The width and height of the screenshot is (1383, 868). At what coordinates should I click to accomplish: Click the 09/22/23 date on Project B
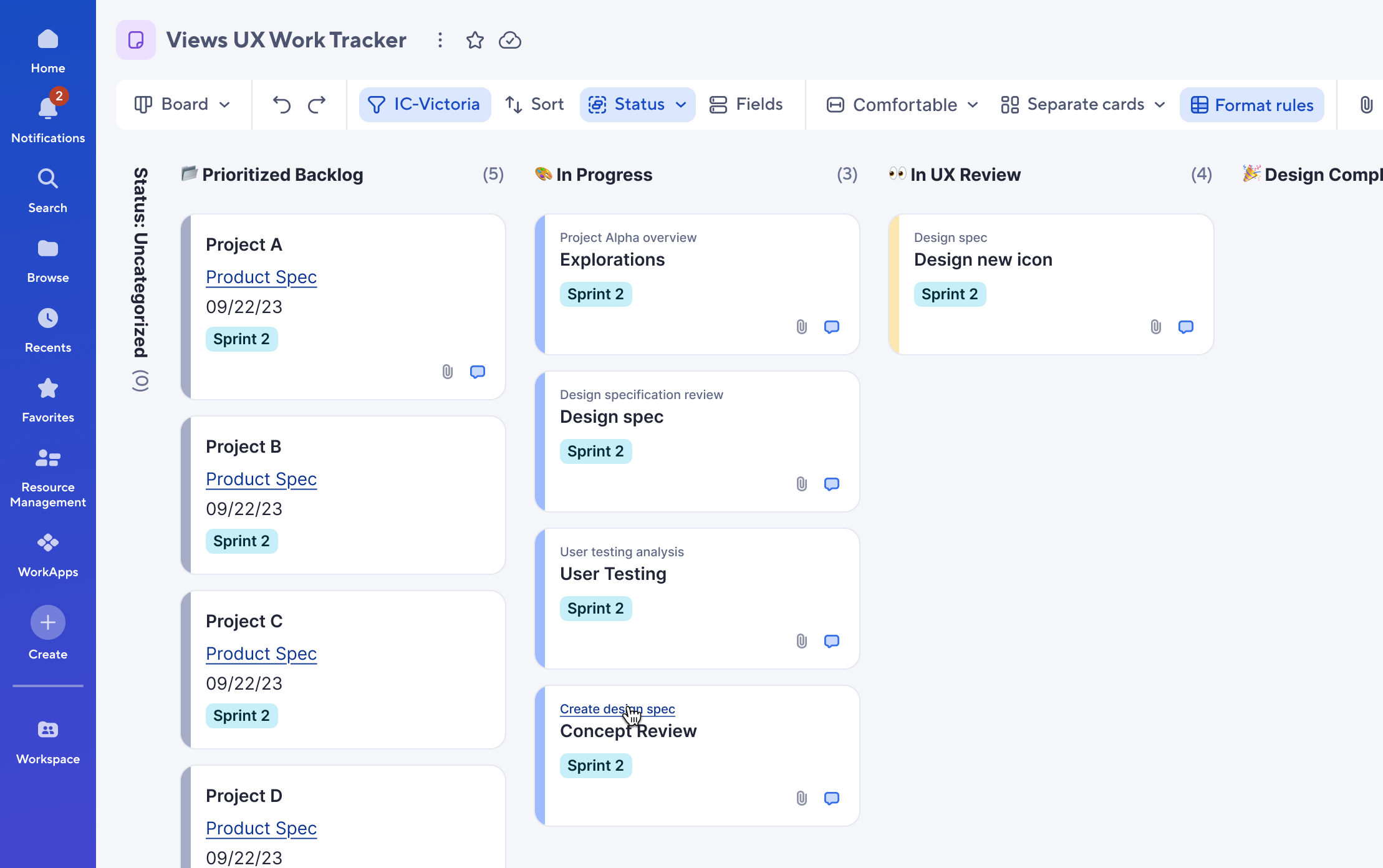point(244,509)
